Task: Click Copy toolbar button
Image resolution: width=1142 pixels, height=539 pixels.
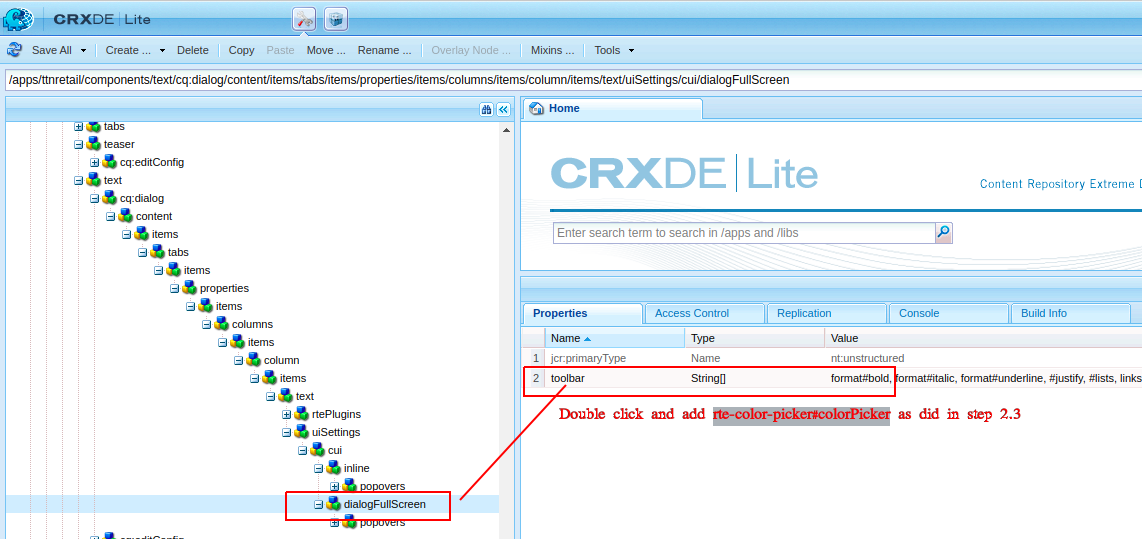Action: click(x=241, y=50)
